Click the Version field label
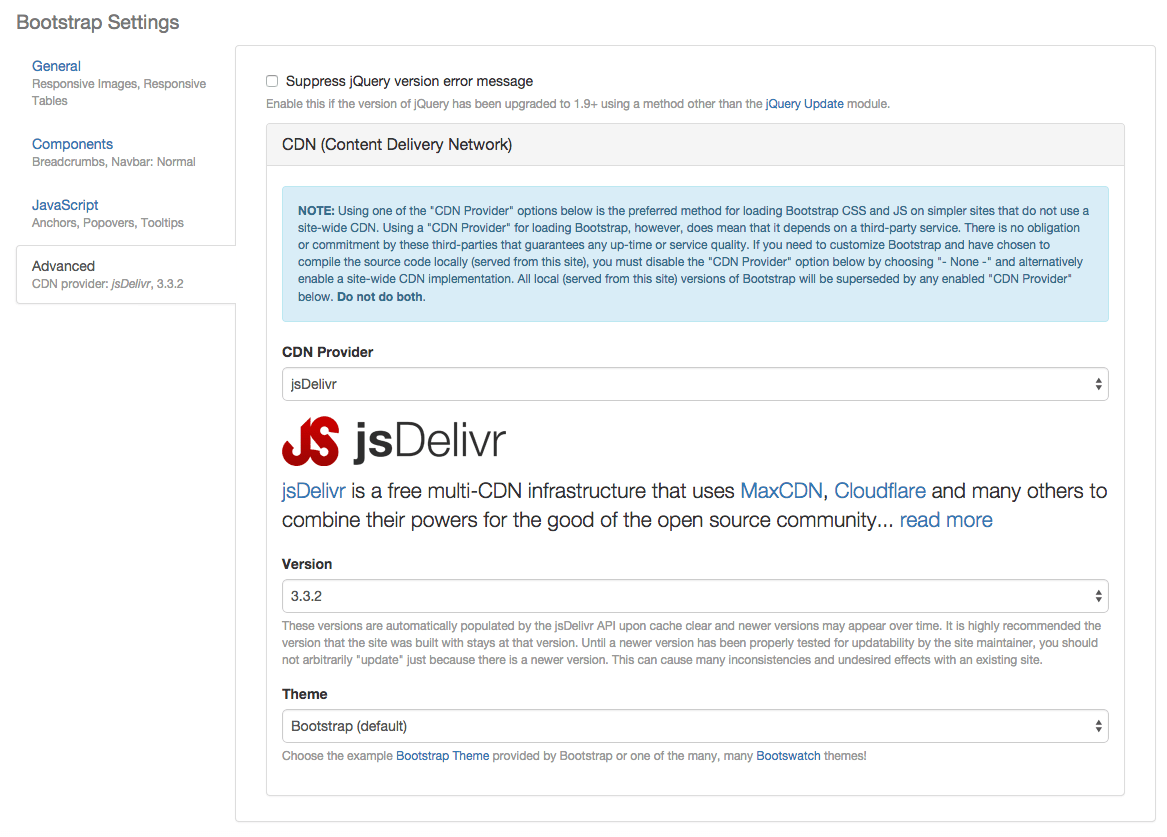This screenshot has width=1167, height=837. (x=307, y=565)
